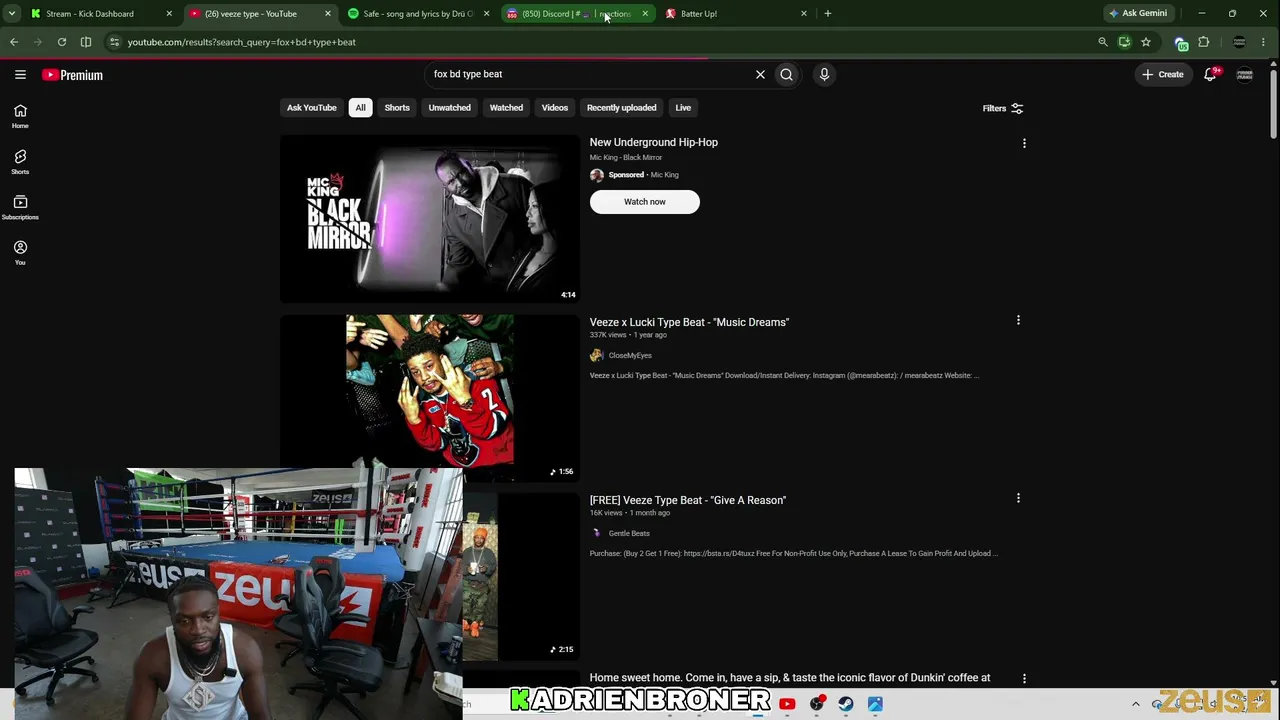Open the new tab plus button

(x=828, y=14)
